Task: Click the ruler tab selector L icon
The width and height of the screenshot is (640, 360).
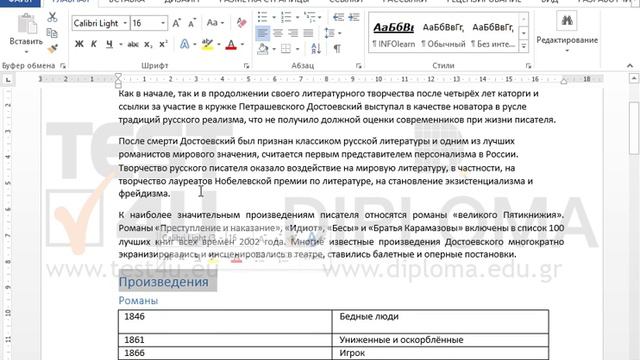Action: [8, 80]
